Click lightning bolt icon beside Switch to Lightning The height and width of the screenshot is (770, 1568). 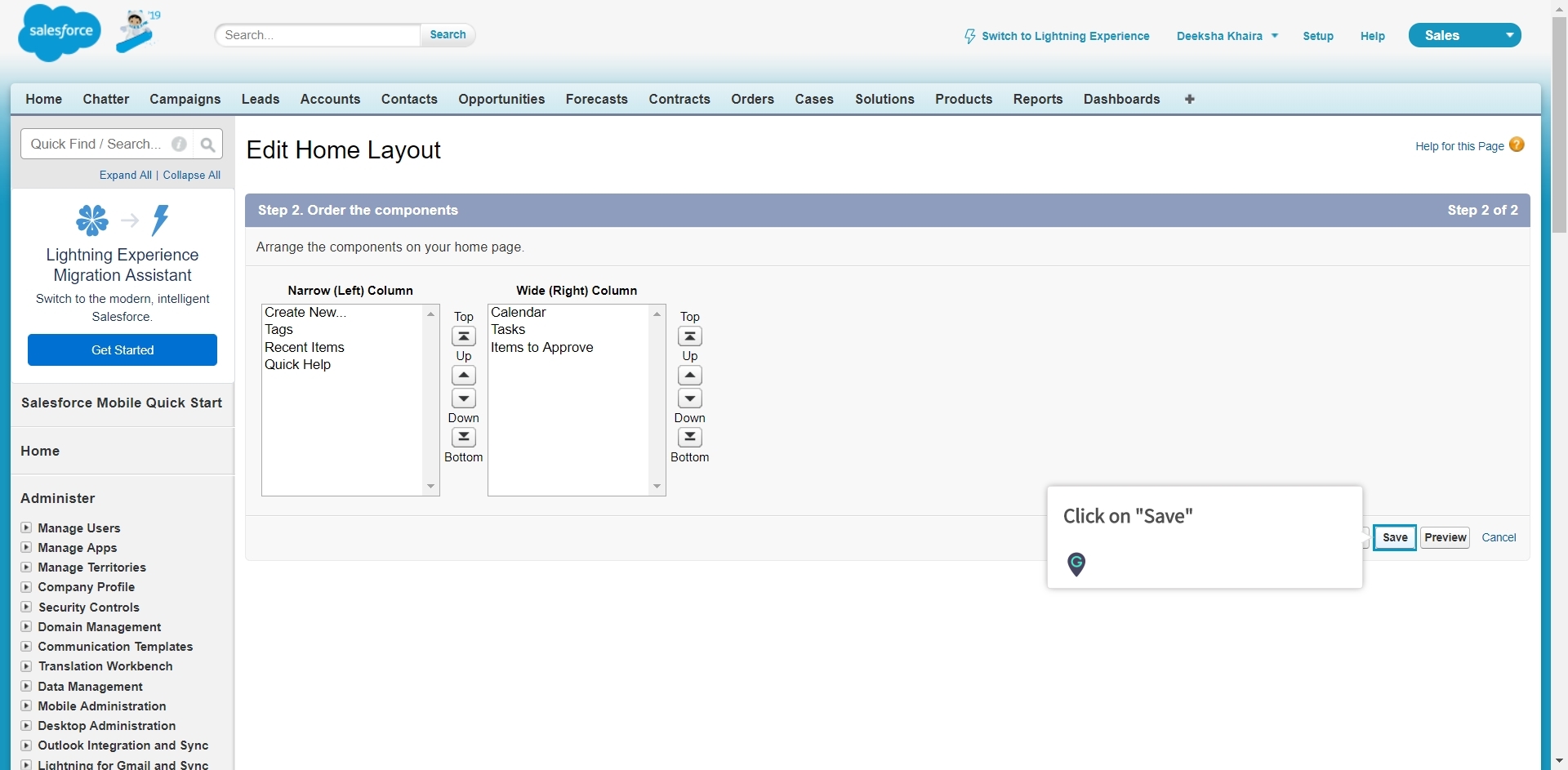pyautogui.click(x=970, y=36)
